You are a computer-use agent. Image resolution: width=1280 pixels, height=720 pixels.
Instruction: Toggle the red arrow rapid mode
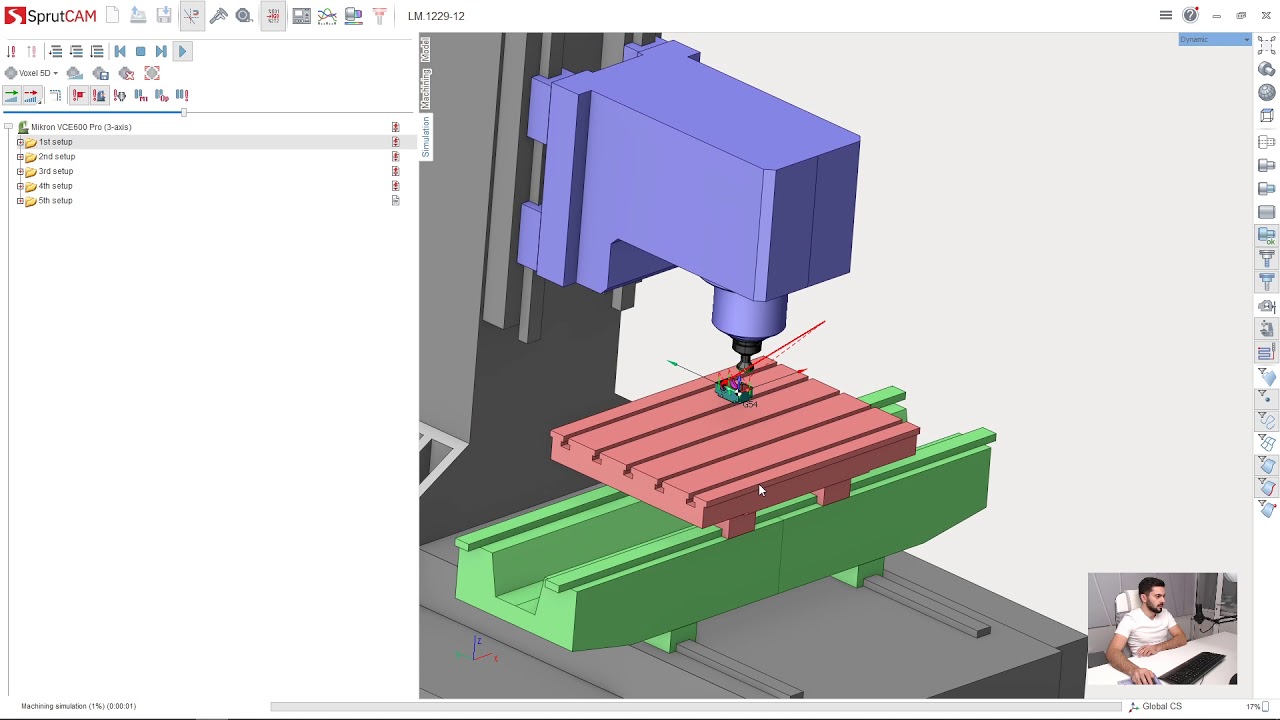(31, 95)
